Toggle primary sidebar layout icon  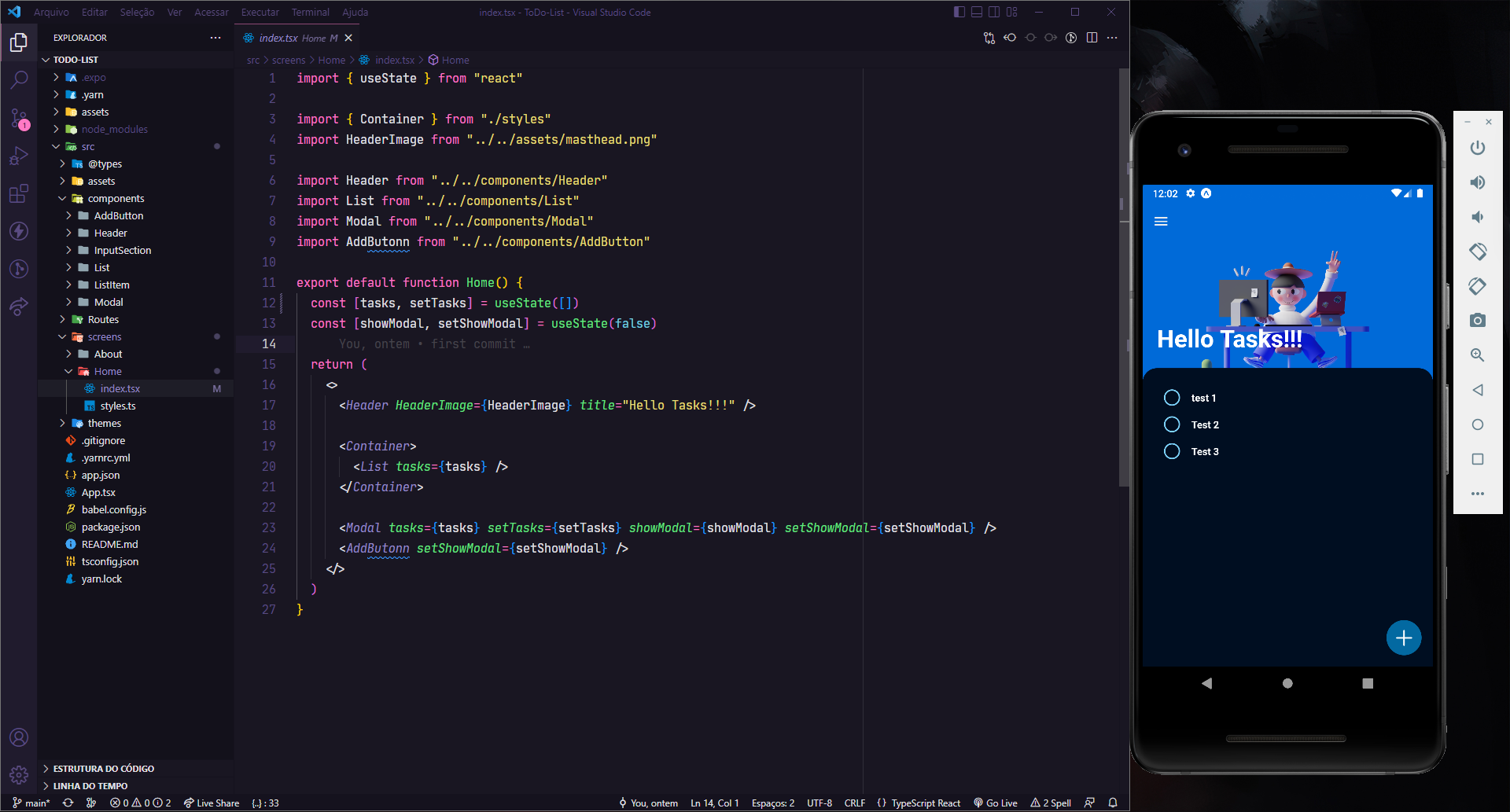point(959,12)
